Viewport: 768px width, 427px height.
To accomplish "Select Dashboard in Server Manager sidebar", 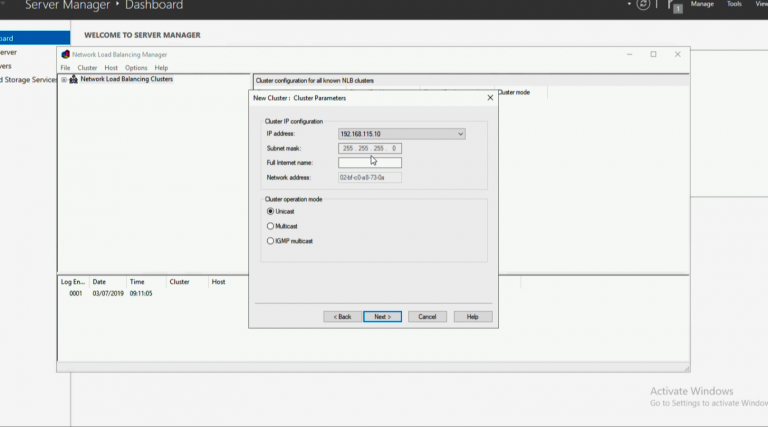I will [35, 38].
